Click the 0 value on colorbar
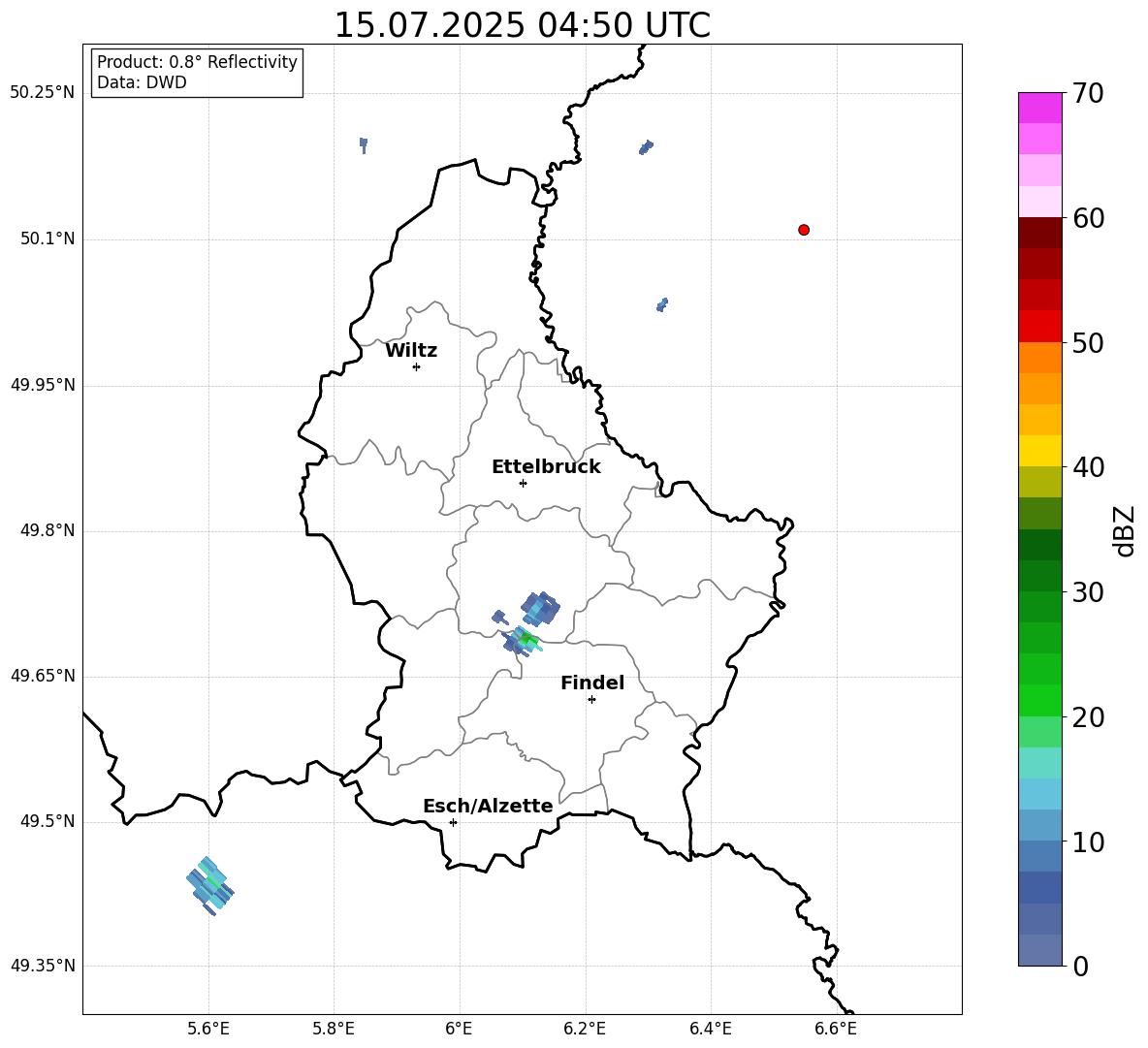Viewport: 1148px width, 1048px height. coord(1080,966)
